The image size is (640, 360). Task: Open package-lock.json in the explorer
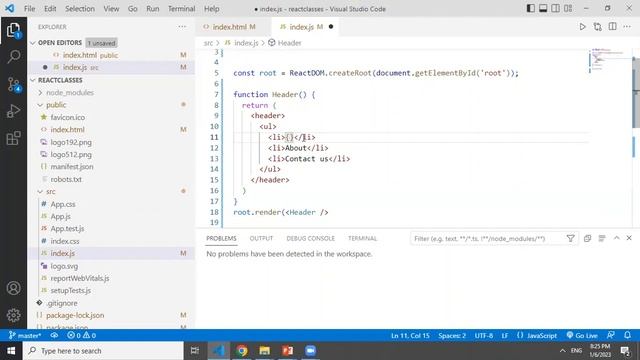click(75, 315)
